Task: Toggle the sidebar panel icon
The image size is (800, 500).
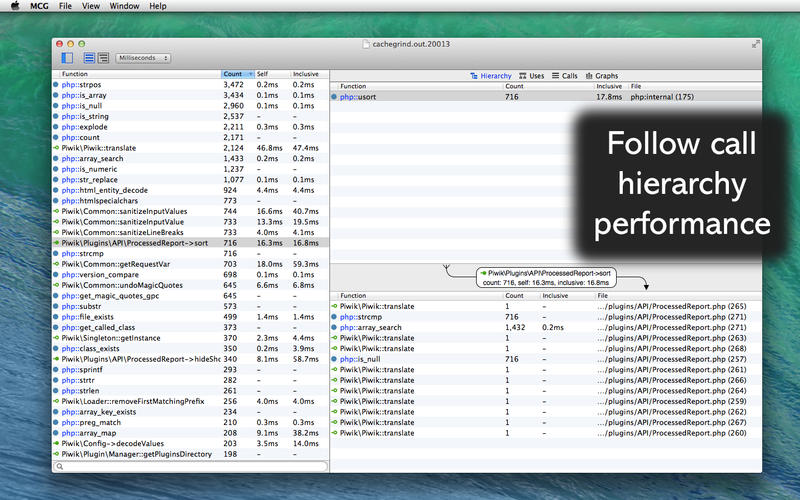Action: 67,58
